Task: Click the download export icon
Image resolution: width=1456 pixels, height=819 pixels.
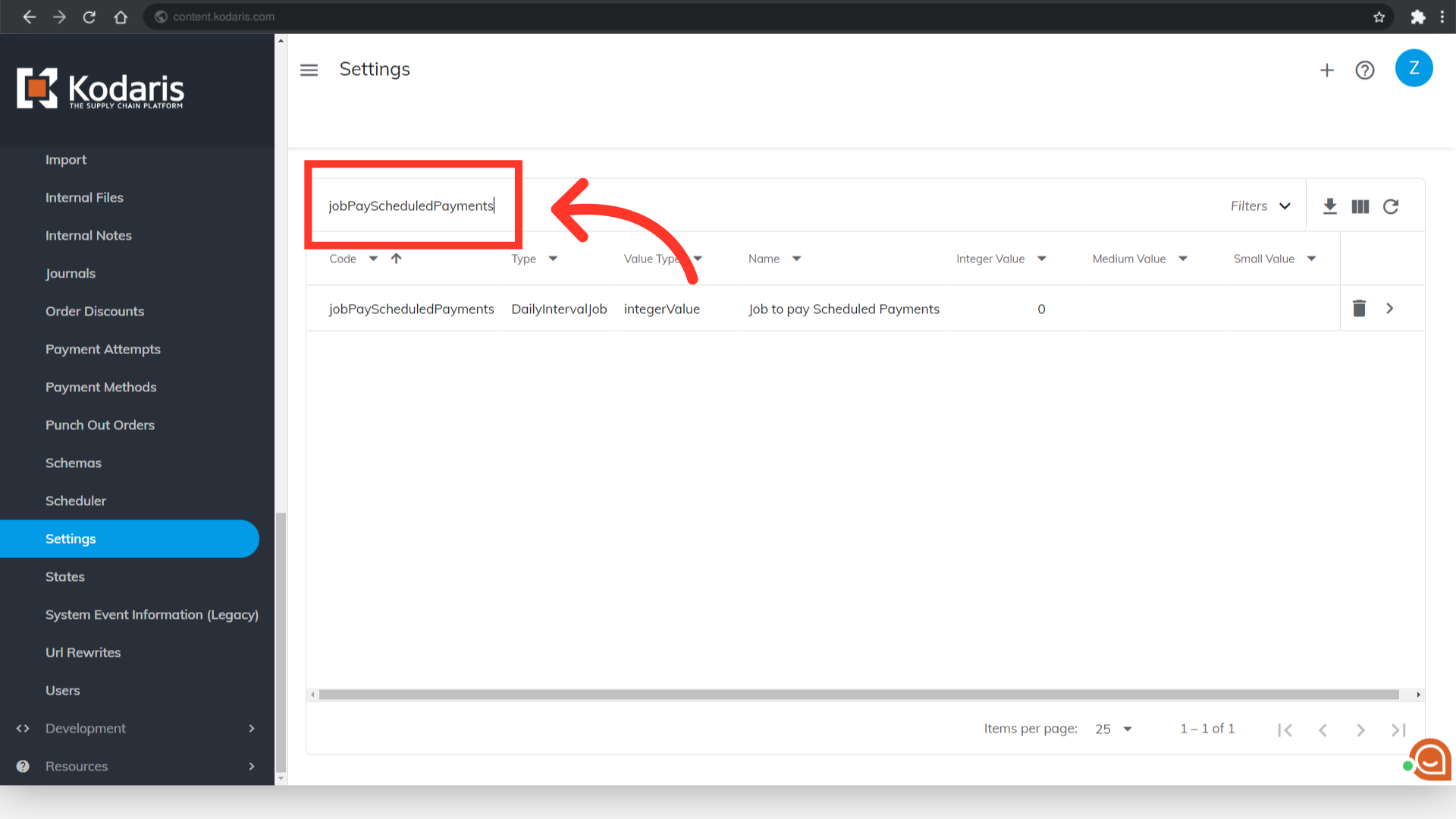Action: pos(1329,206)
